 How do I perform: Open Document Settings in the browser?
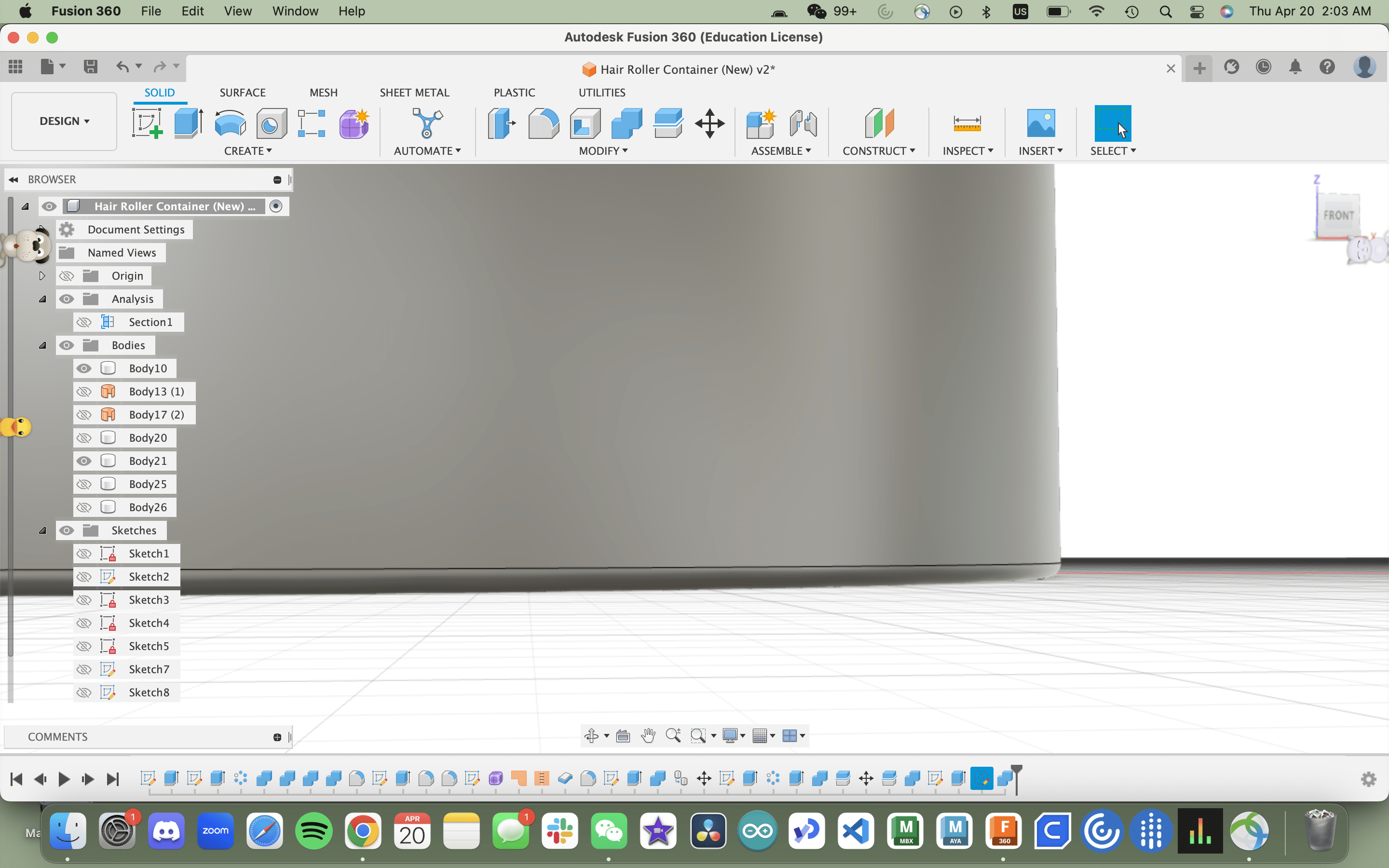pos(136,229)
